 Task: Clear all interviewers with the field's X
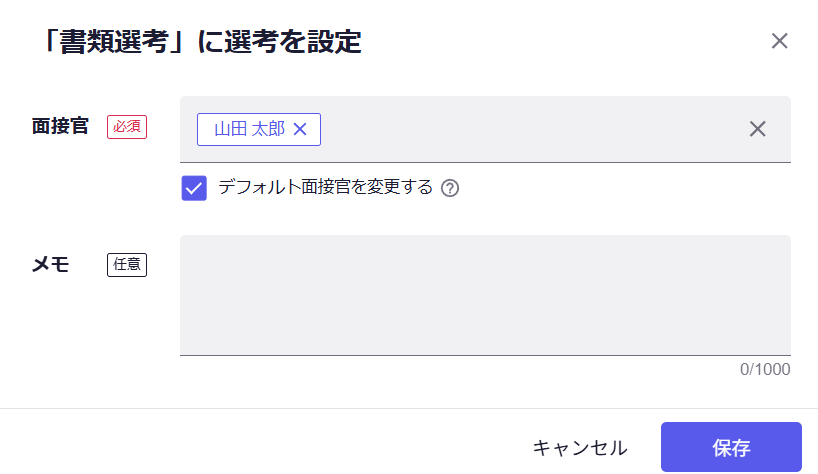click(x=758, y=129)
